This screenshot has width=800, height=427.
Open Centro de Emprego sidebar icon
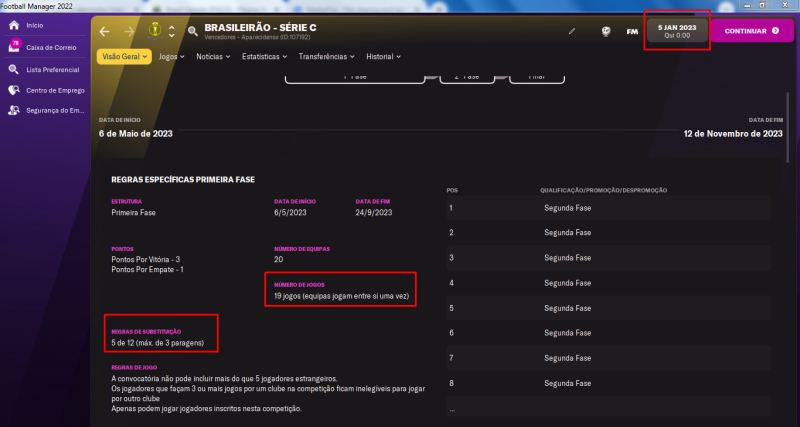coord(14,90)
